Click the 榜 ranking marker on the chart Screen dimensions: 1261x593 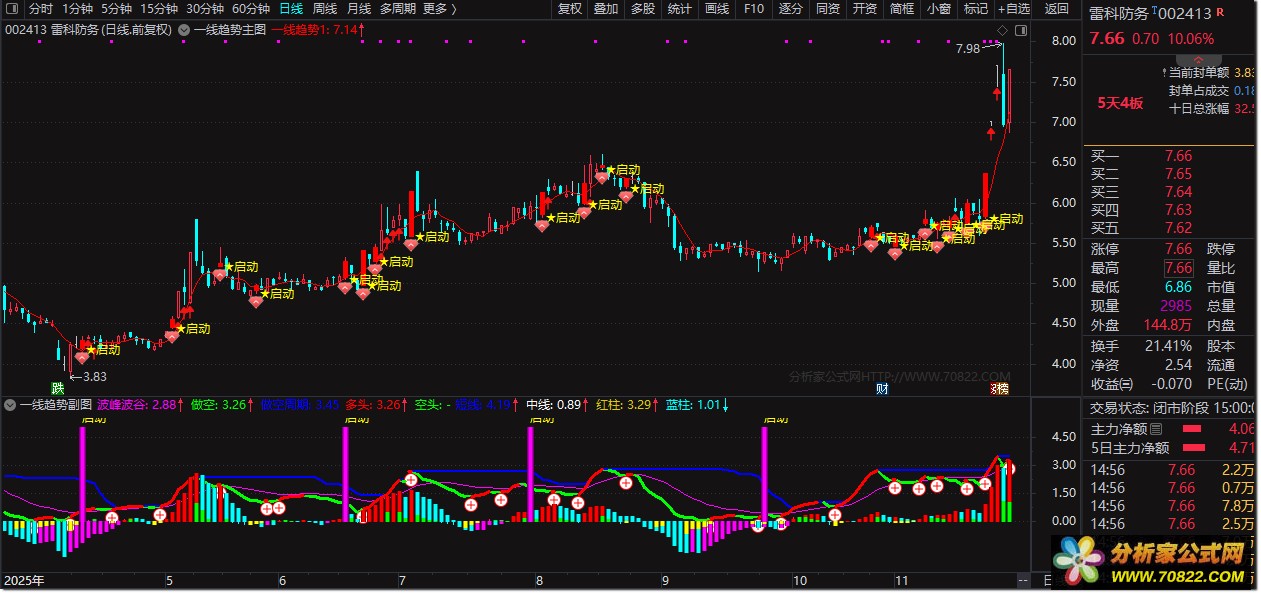(999, 388)
